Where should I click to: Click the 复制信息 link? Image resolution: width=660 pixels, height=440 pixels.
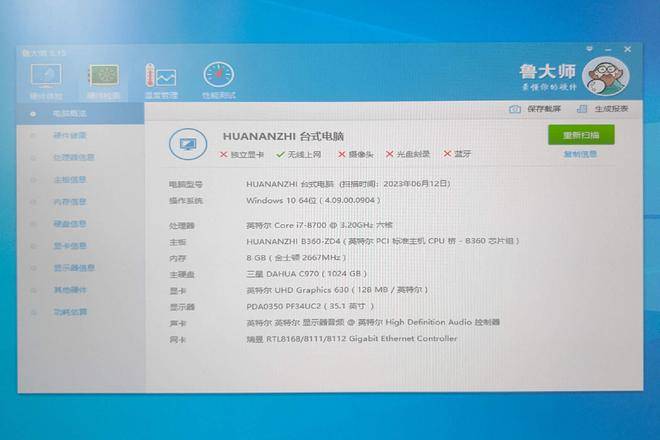[580, 155]
